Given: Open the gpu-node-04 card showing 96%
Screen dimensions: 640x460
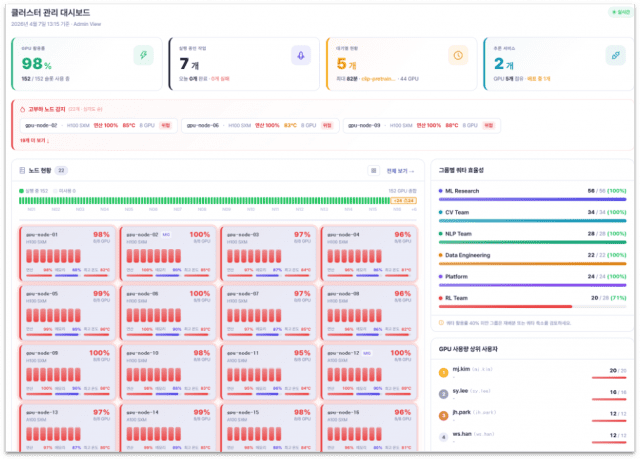Looking at the screenshot, I should click(369, 253).
